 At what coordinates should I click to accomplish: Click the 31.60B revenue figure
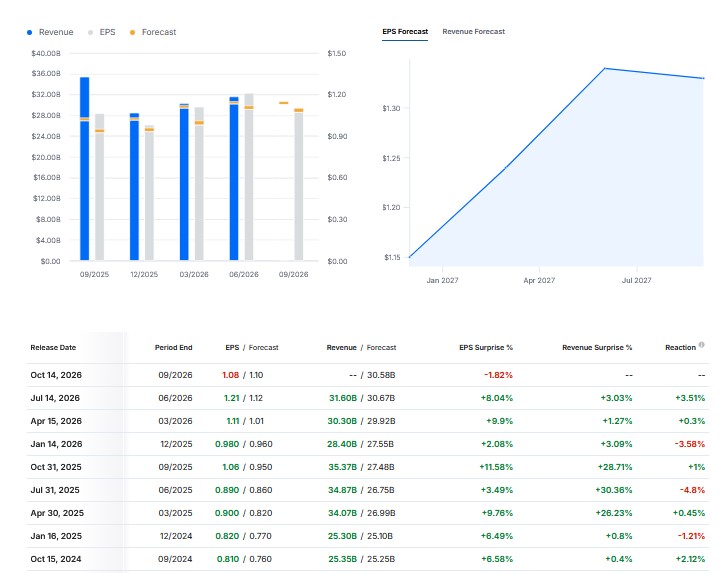click(x=343, y=398)
